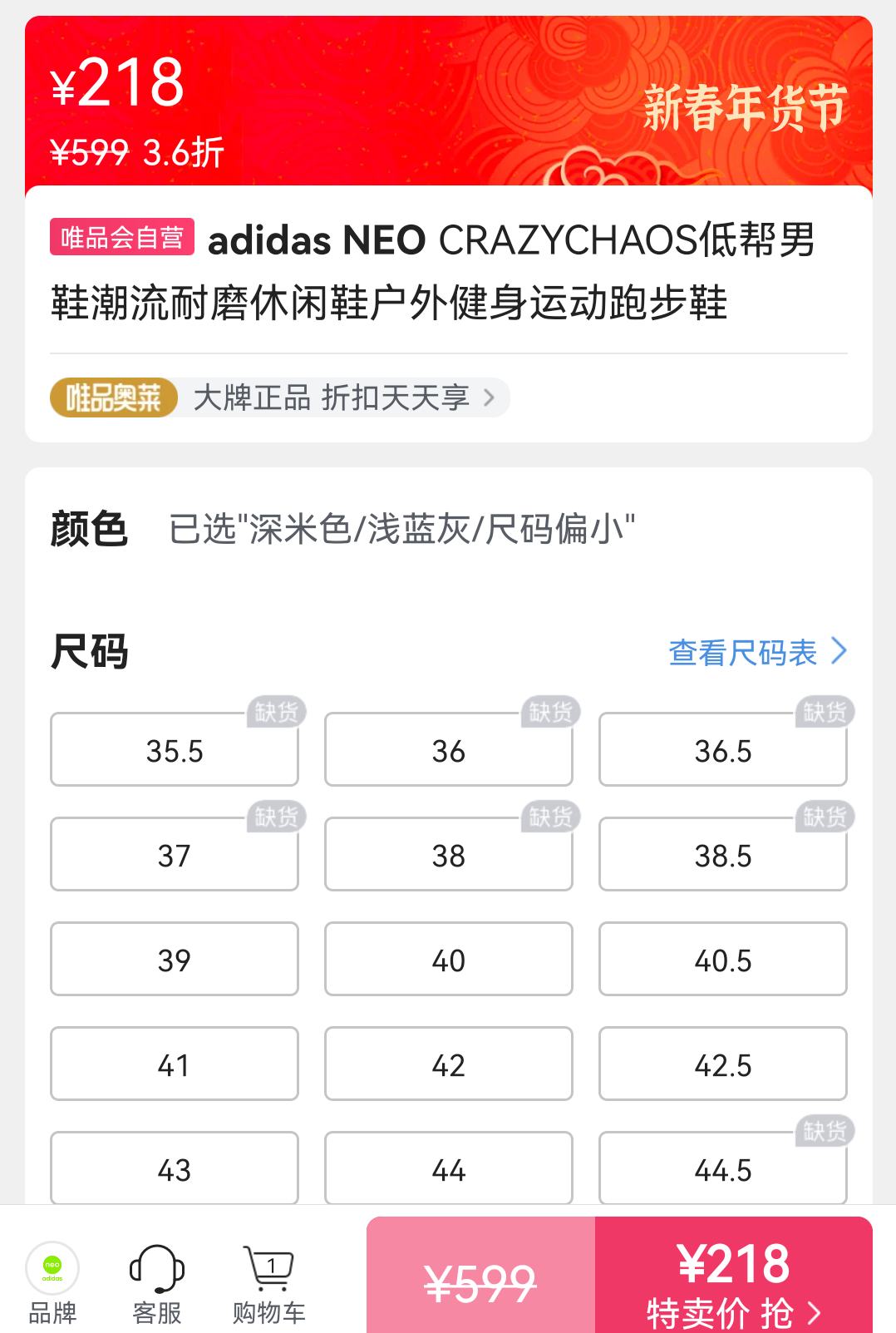Tap the 唯品奥莱 badge icon
Screen dimensions: 896x1333
(x=114, y=397)
